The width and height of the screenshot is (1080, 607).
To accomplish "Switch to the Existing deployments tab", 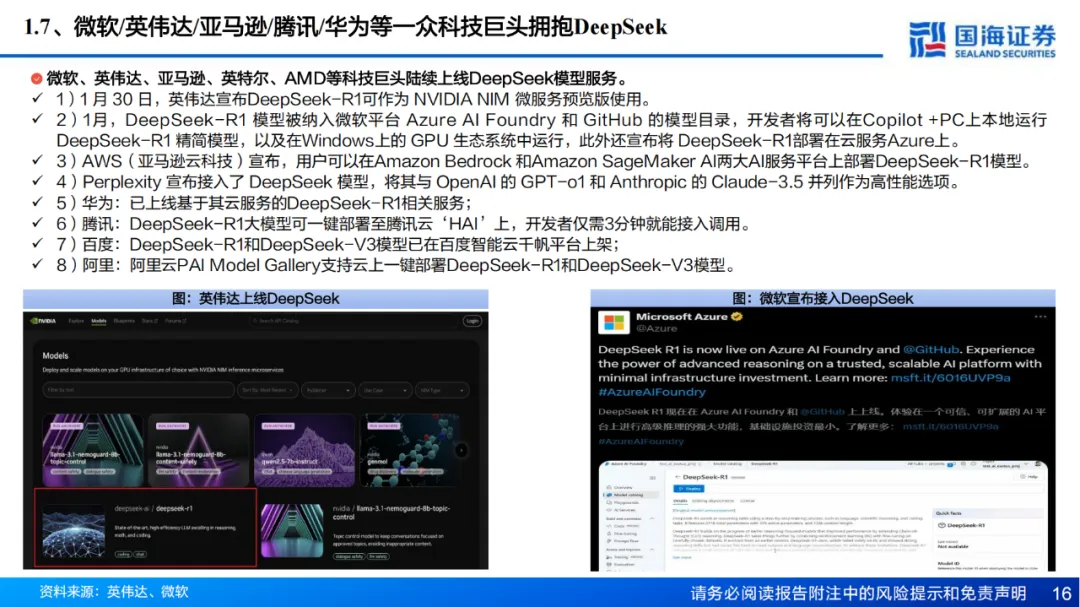I will point(713,501).
